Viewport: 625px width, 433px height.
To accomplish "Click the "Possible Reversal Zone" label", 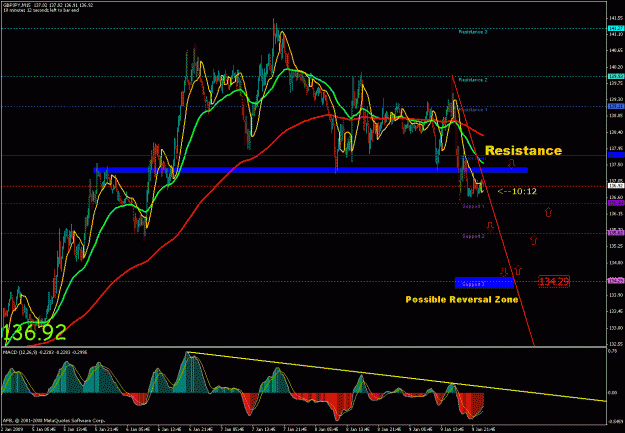I will point(462,299).
